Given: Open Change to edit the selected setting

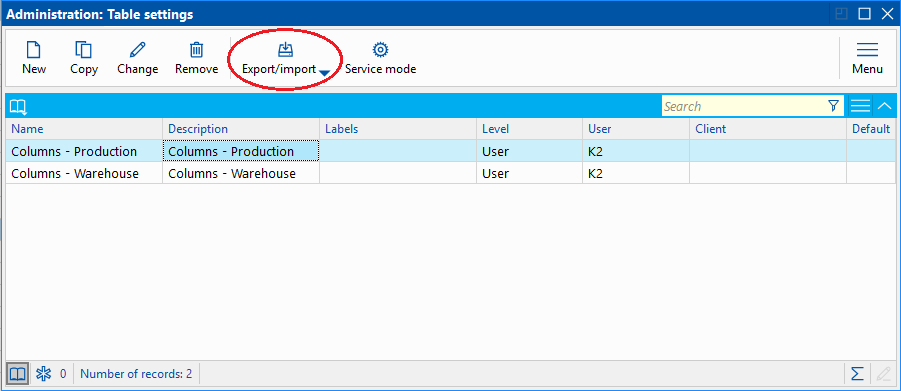Looking at the screenshot, I should pos(137,58).
